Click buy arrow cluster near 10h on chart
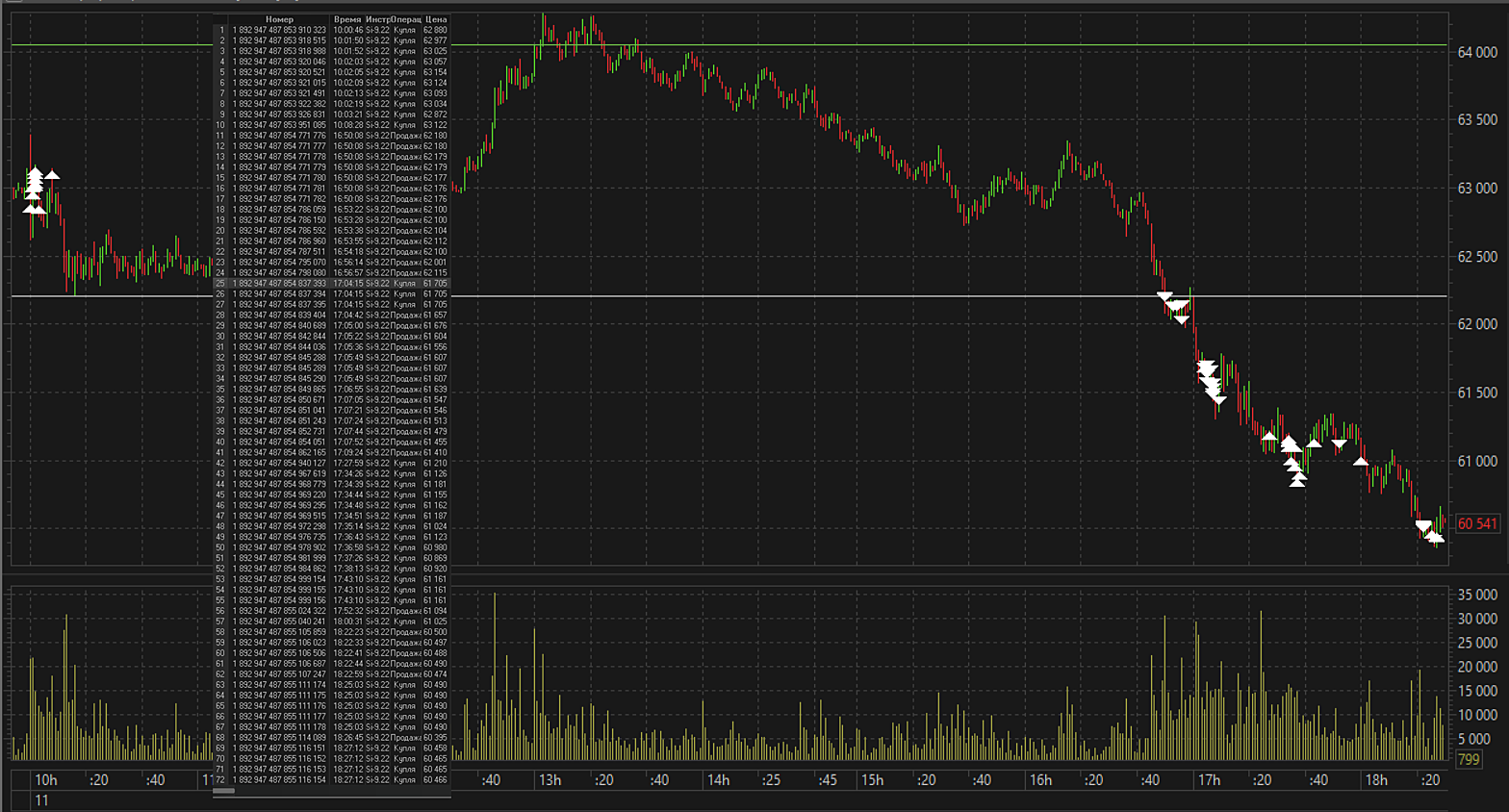 pos(36,188)
